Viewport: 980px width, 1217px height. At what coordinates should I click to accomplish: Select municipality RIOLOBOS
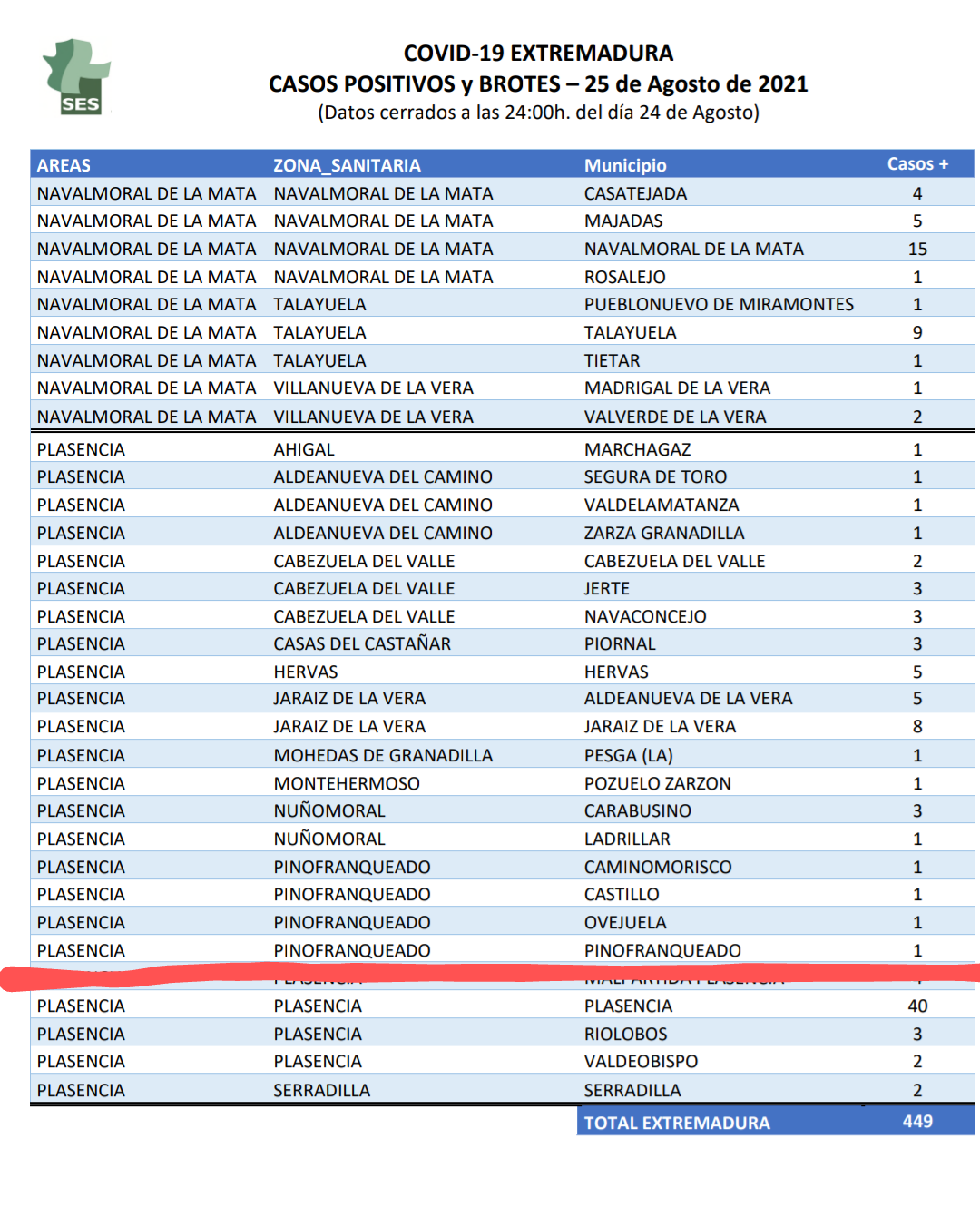pos(625,1034)
